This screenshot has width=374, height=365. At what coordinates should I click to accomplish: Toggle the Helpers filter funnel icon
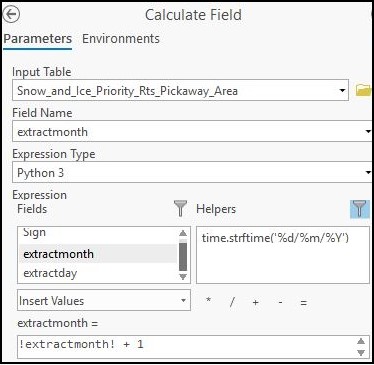(x=360, y=209)
